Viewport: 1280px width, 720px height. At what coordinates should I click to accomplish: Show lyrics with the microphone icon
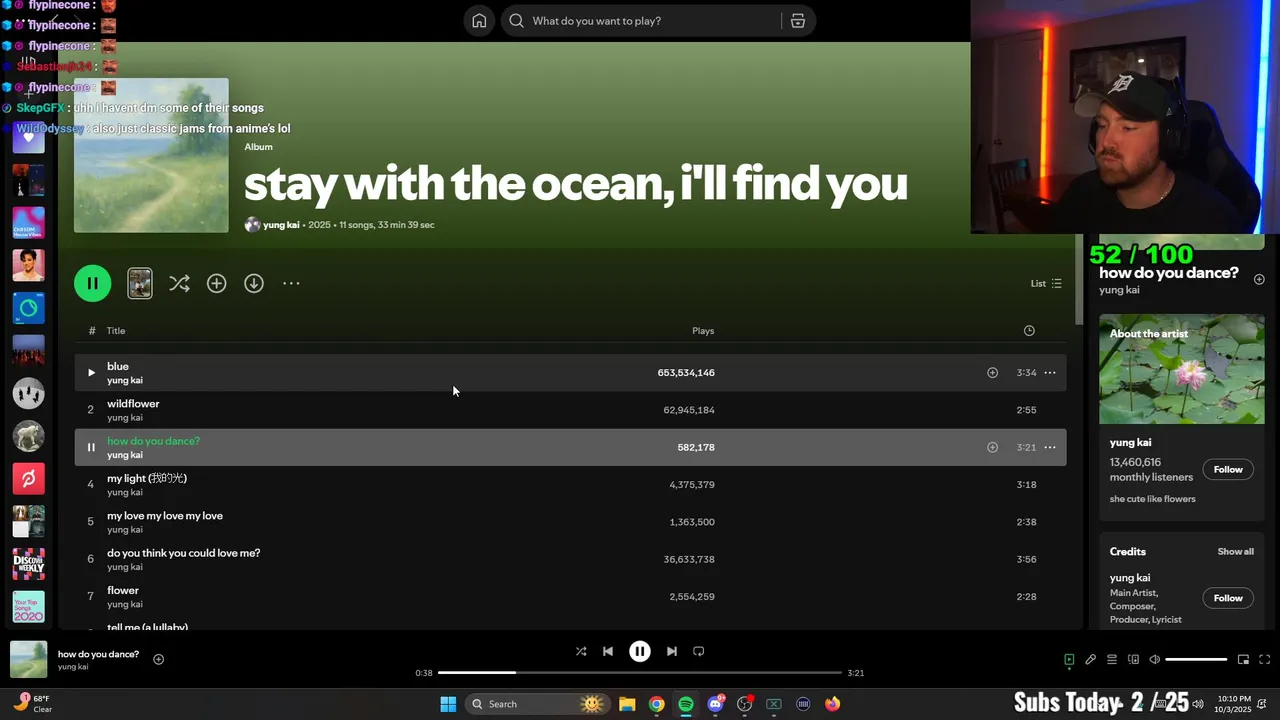[1091, 660]
